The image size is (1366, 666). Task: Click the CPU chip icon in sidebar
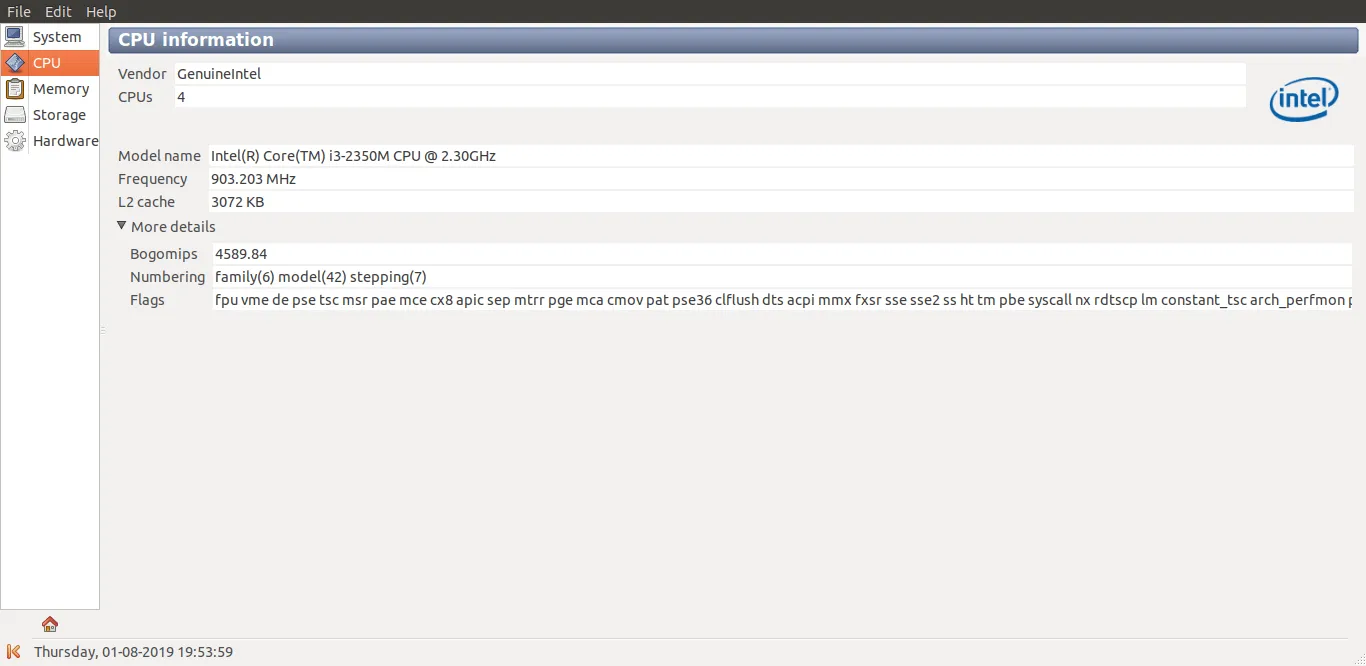pos(15,63)
